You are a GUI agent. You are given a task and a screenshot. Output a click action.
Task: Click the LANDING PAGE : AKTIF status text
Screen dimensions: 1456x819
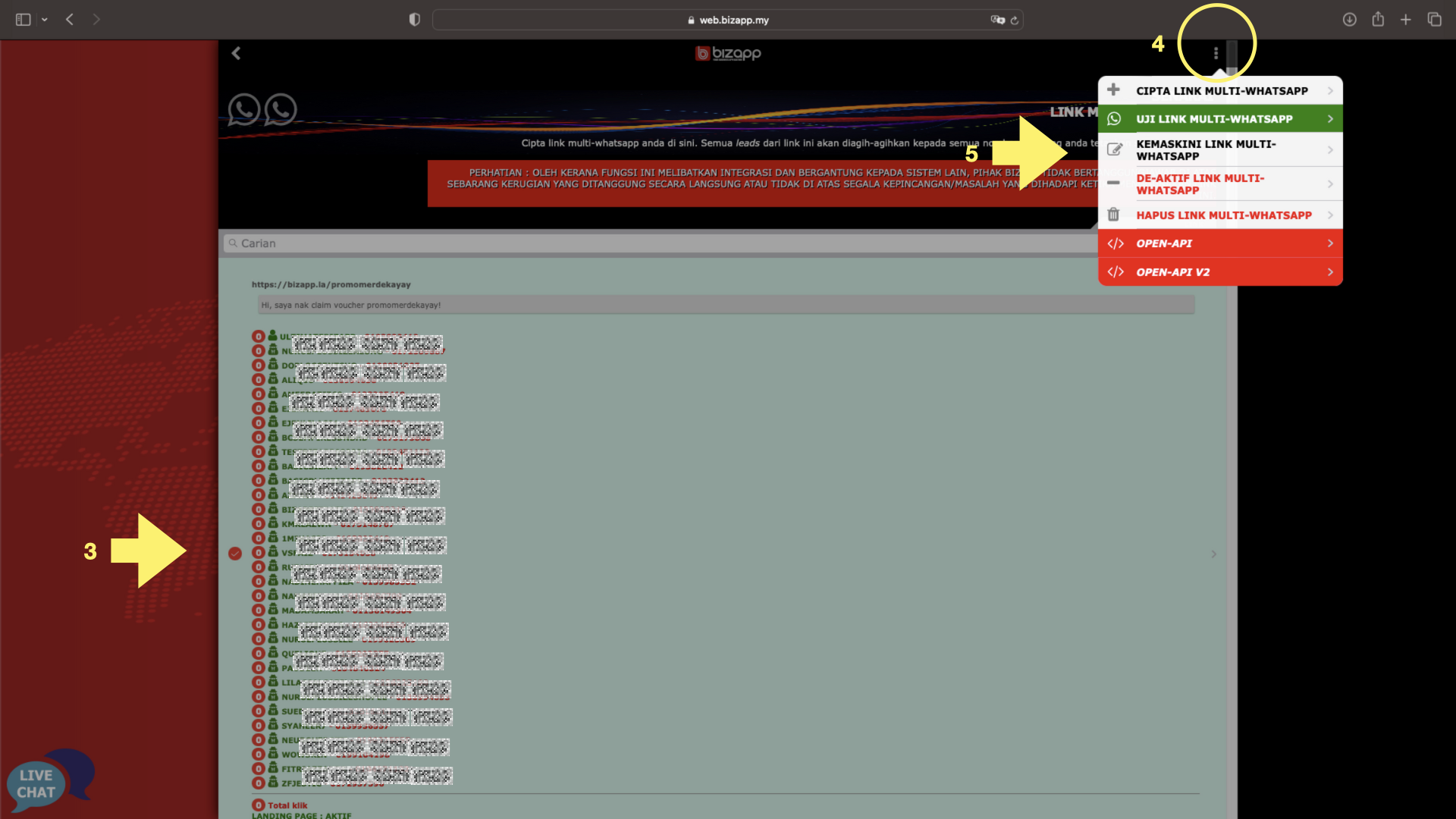point(301,815)
